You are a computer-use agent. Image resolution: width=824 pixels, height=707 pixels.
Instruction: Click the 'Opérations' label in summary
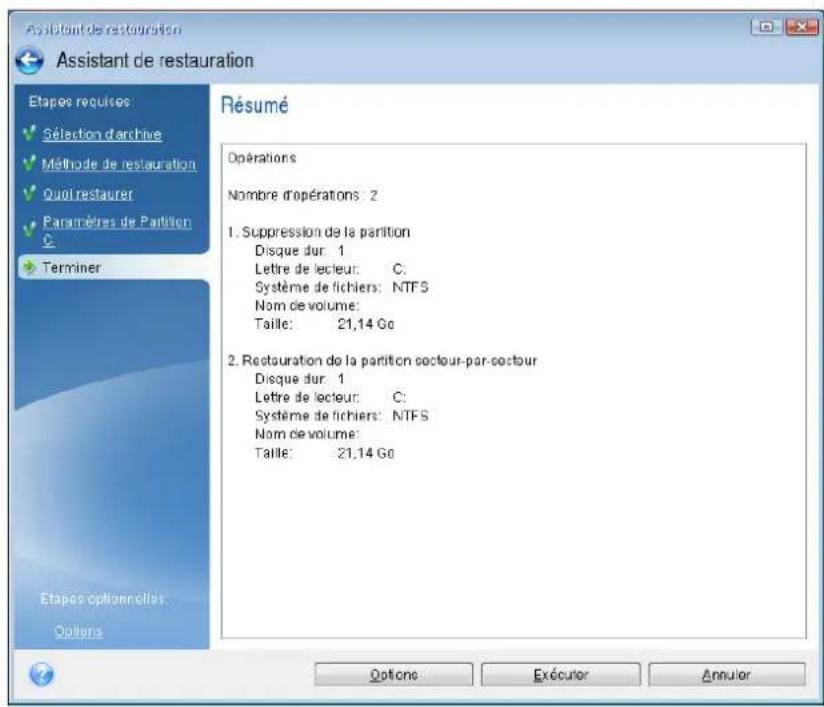262,158
